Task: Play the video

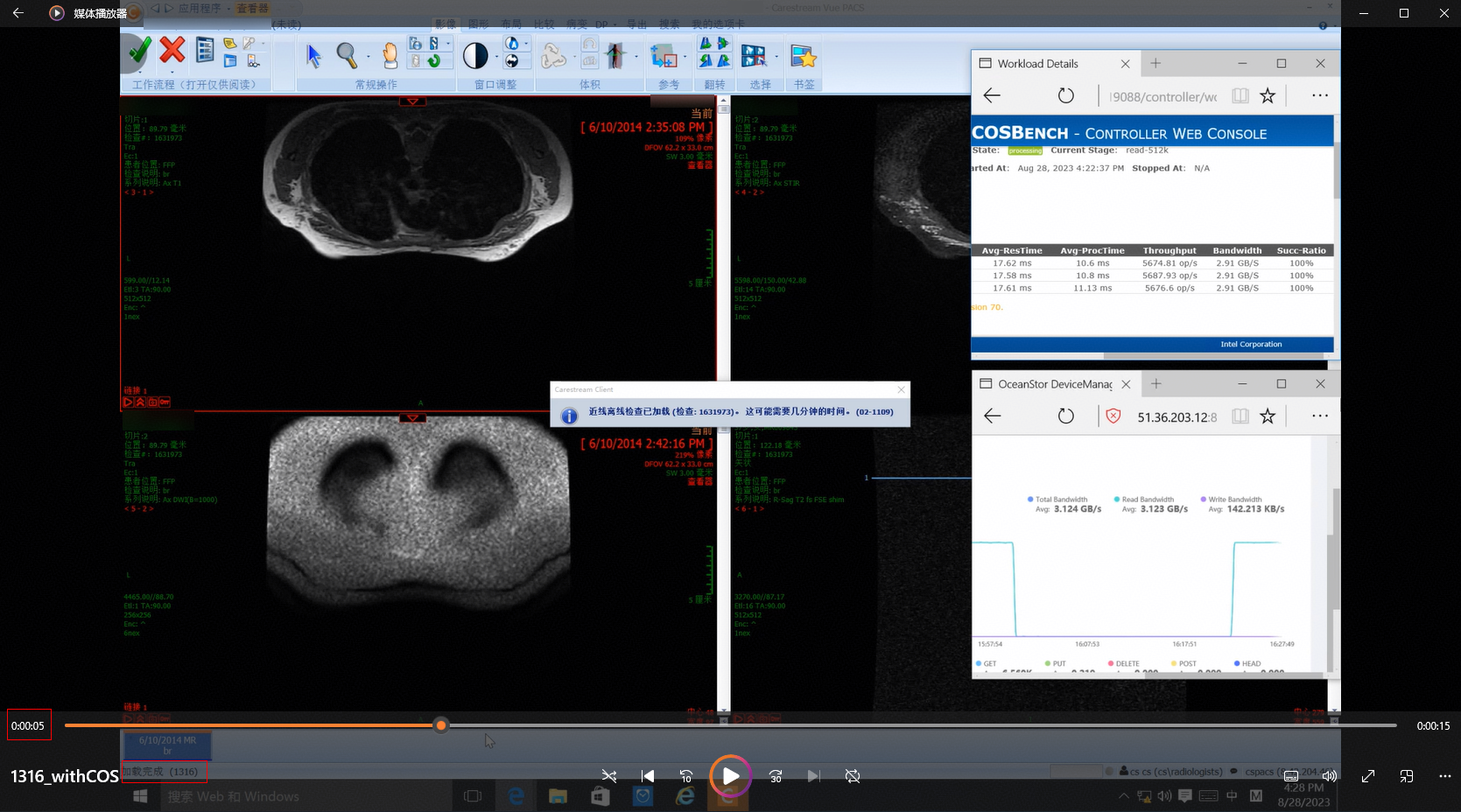Action: tap(730, 776)
